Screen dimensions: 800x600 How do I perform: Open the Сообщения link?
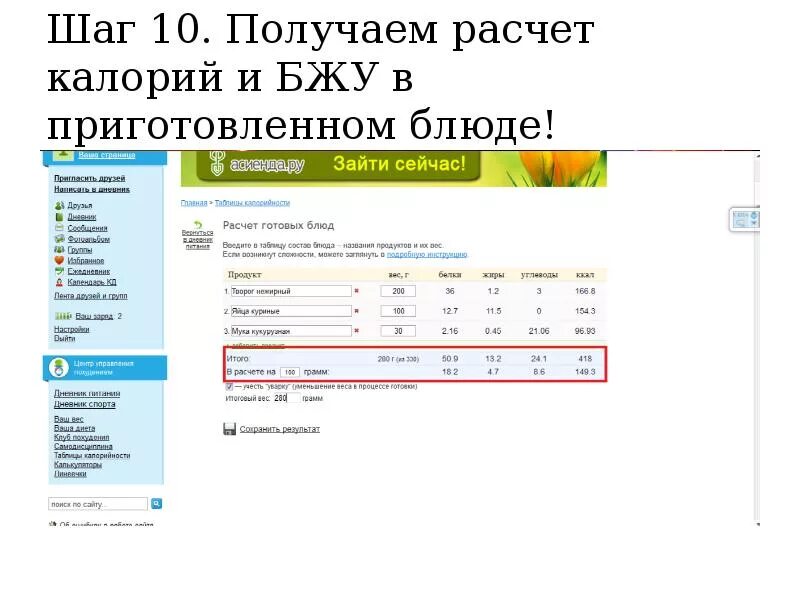[88, 228]
